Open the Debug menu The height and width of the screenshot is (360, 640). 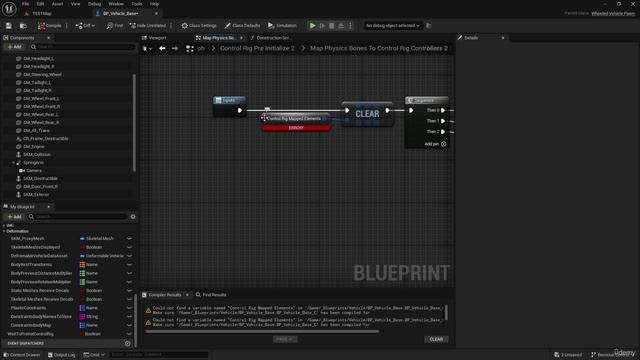tap(94, 4)
